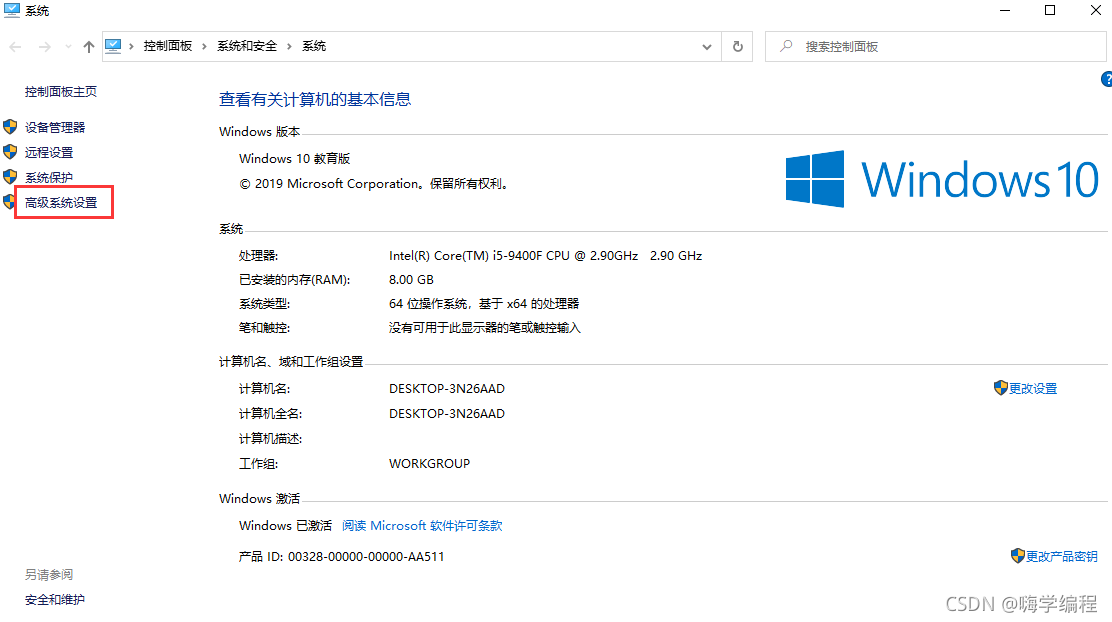This screenshot has width=1112, height=622.
Task: Select processor value Intel(R) Core(TM) i5-9400F
Action: coord(545,255)
